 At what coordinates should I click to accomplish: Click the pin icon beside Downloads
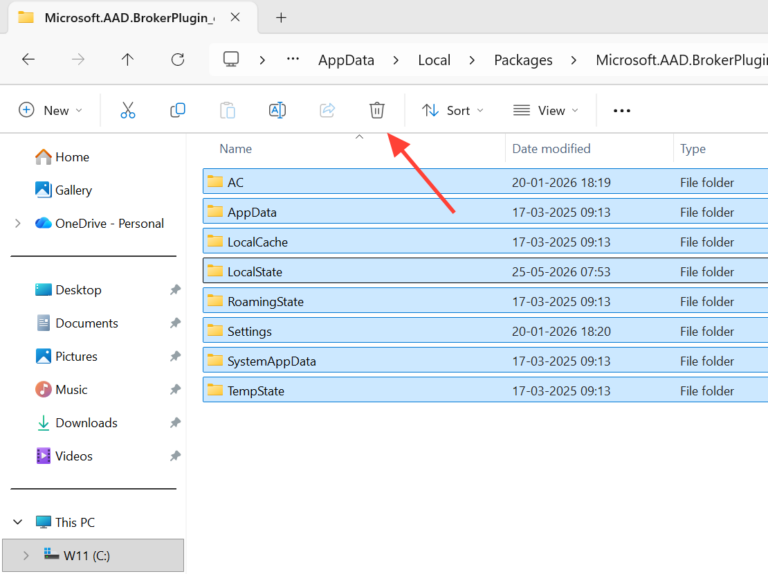[175, 423]
